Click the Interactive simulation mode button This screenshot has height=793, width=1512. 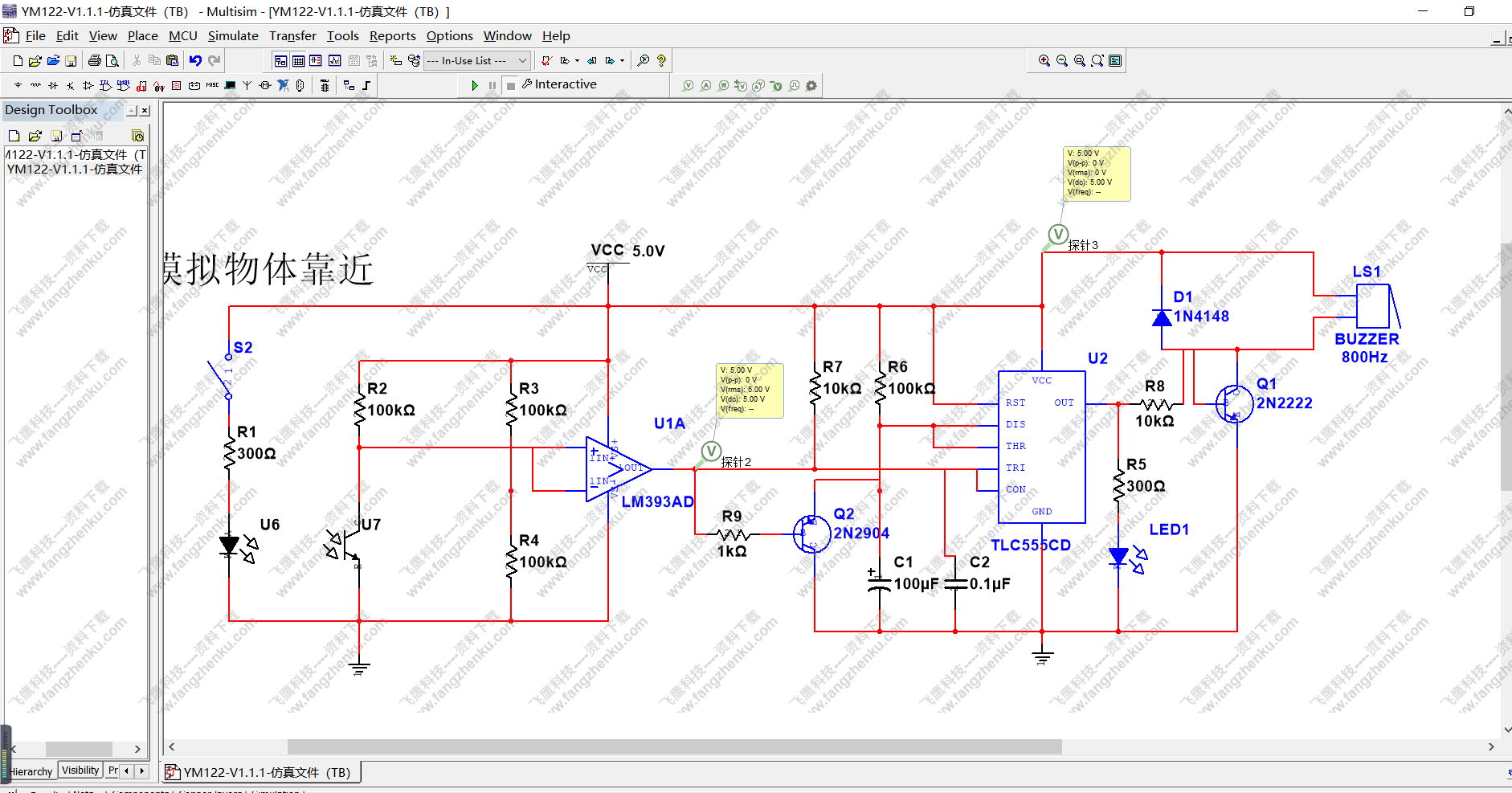tap(559, 84)
